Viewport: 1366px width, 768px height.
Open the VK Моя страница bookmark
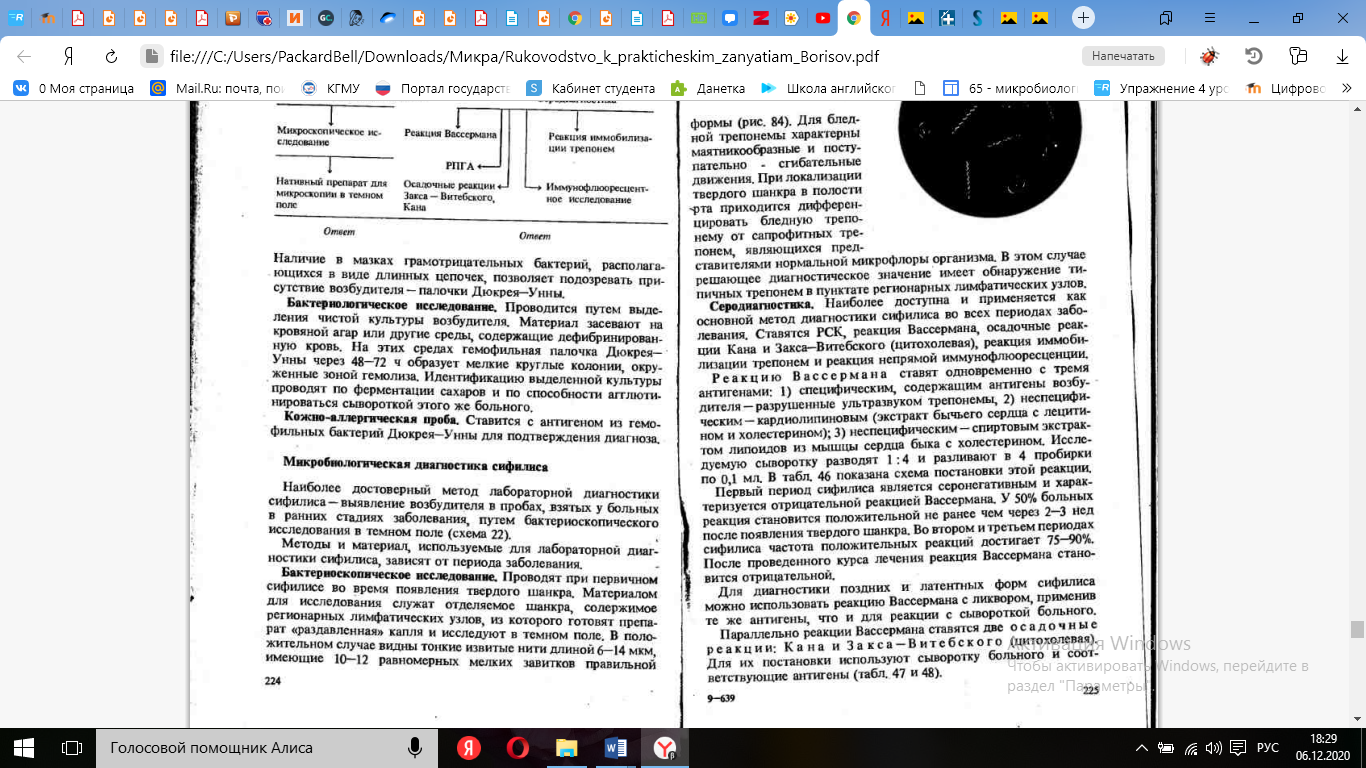[x=73, y=88]
